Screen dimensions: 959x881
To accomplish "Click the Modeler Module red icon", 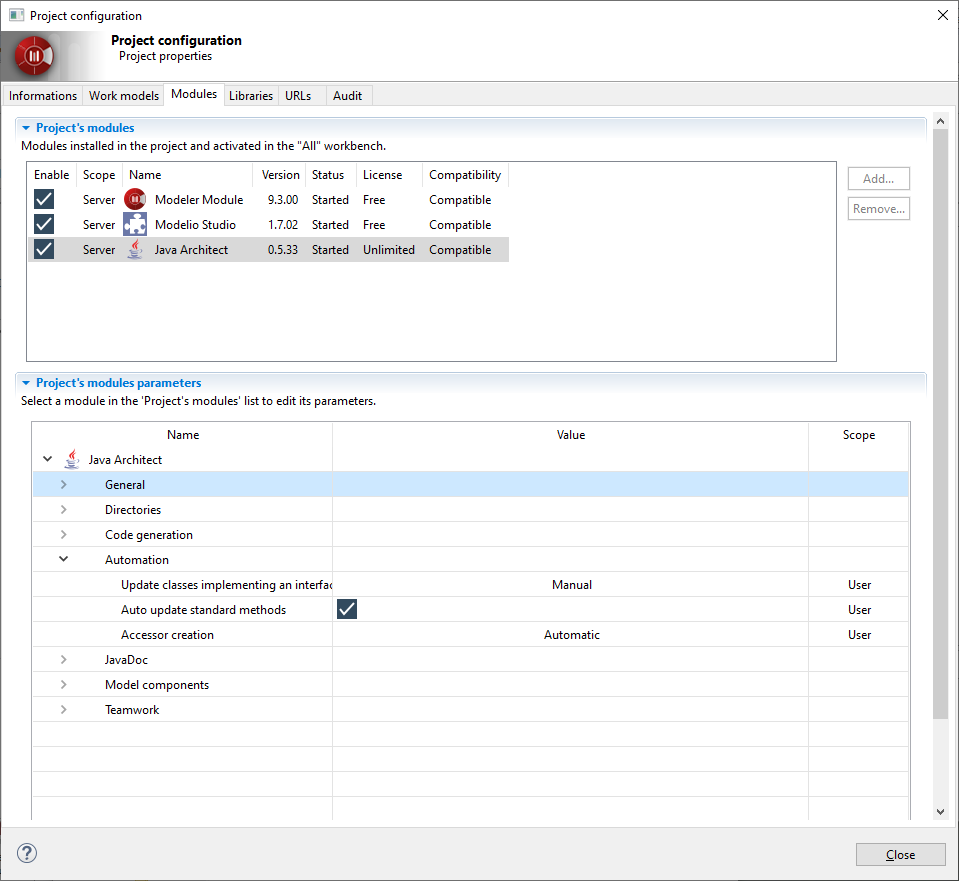I will click(135, 199).
